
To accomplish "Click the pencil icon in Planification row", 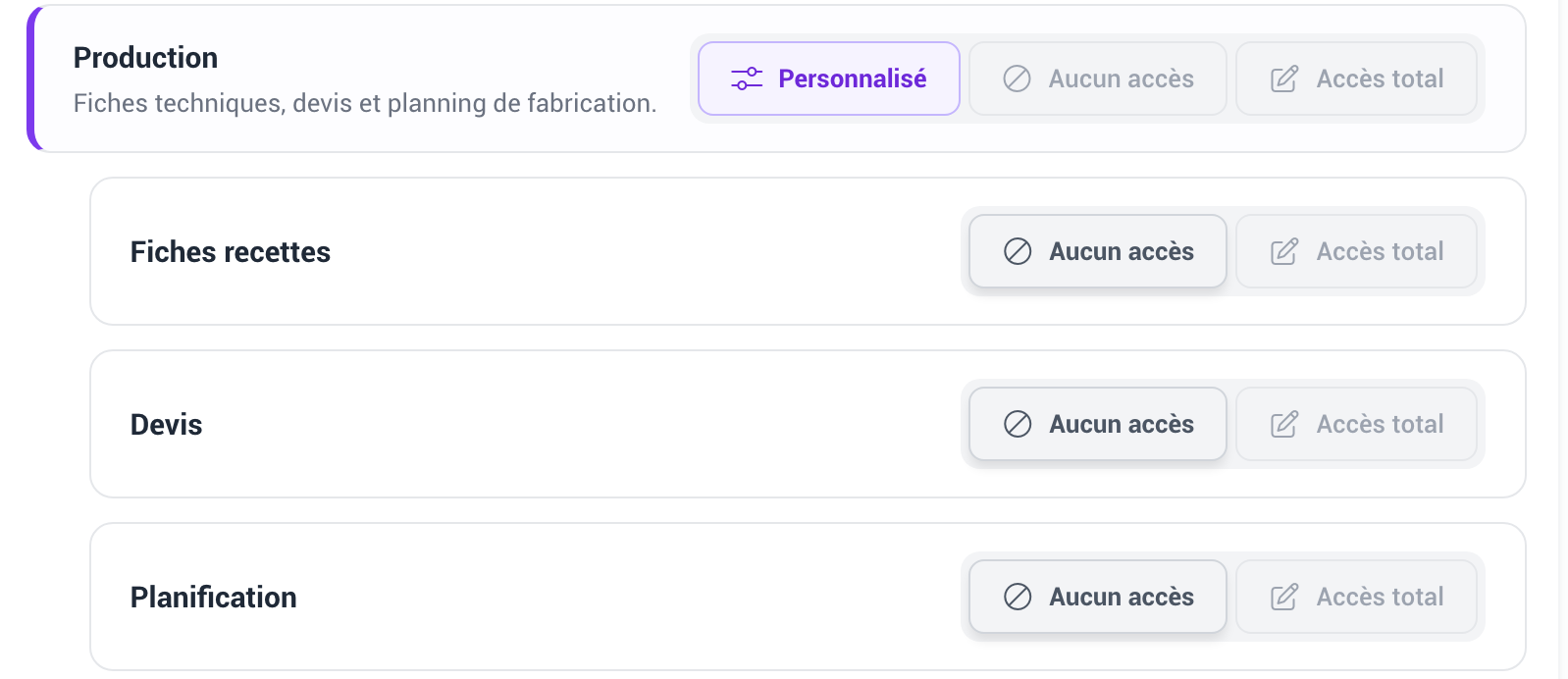I will point(1284,597).
